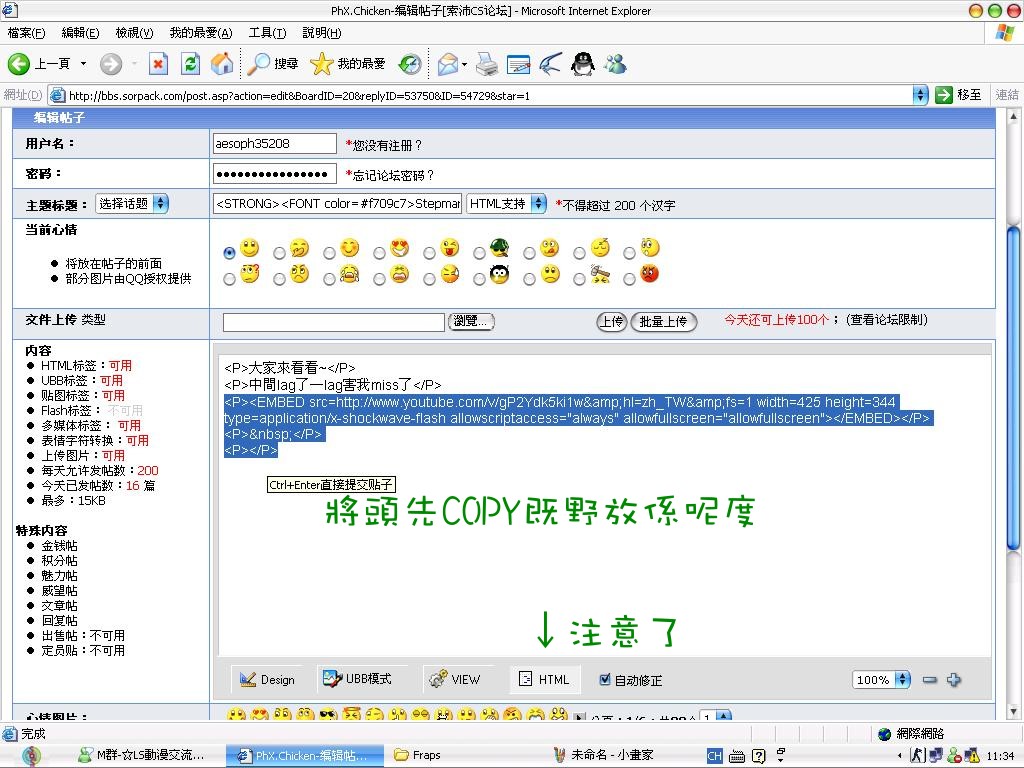Click the 用户名 input field
Screen dimensions: 1024x768
pos(275,144)
